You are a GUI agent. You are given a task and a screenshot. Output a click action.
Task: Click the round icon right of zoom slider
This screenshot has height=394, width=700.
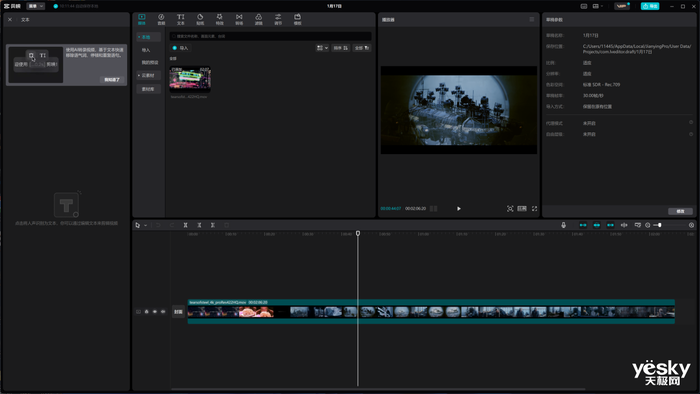pyautogui.click(x=692, y=225)
